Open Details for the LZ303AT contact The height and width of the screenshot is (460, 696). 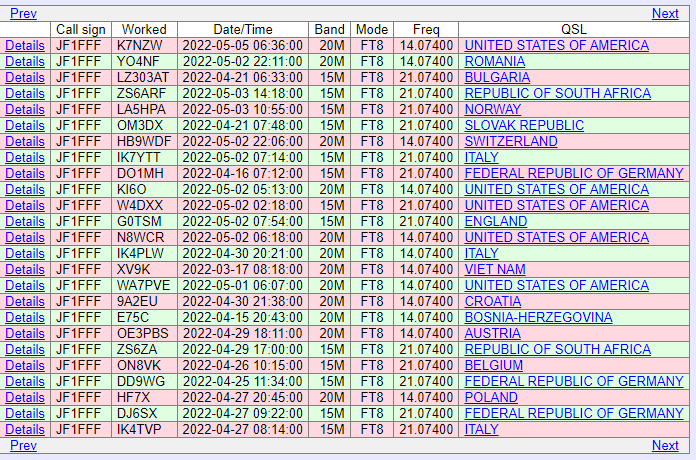(x=25, y=77)
